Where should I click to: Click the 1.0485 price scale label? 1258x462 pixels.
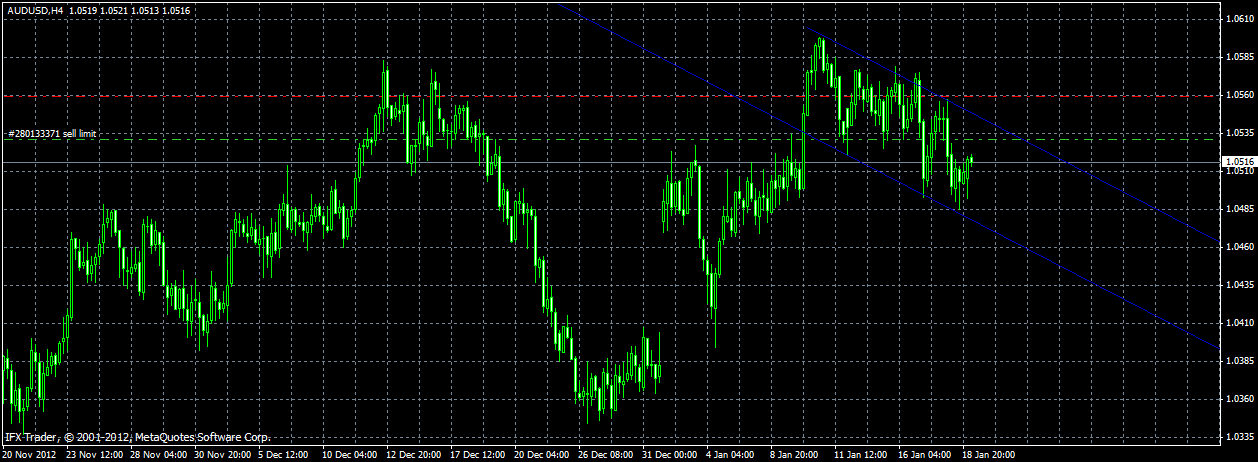(x=1238, y=209)
